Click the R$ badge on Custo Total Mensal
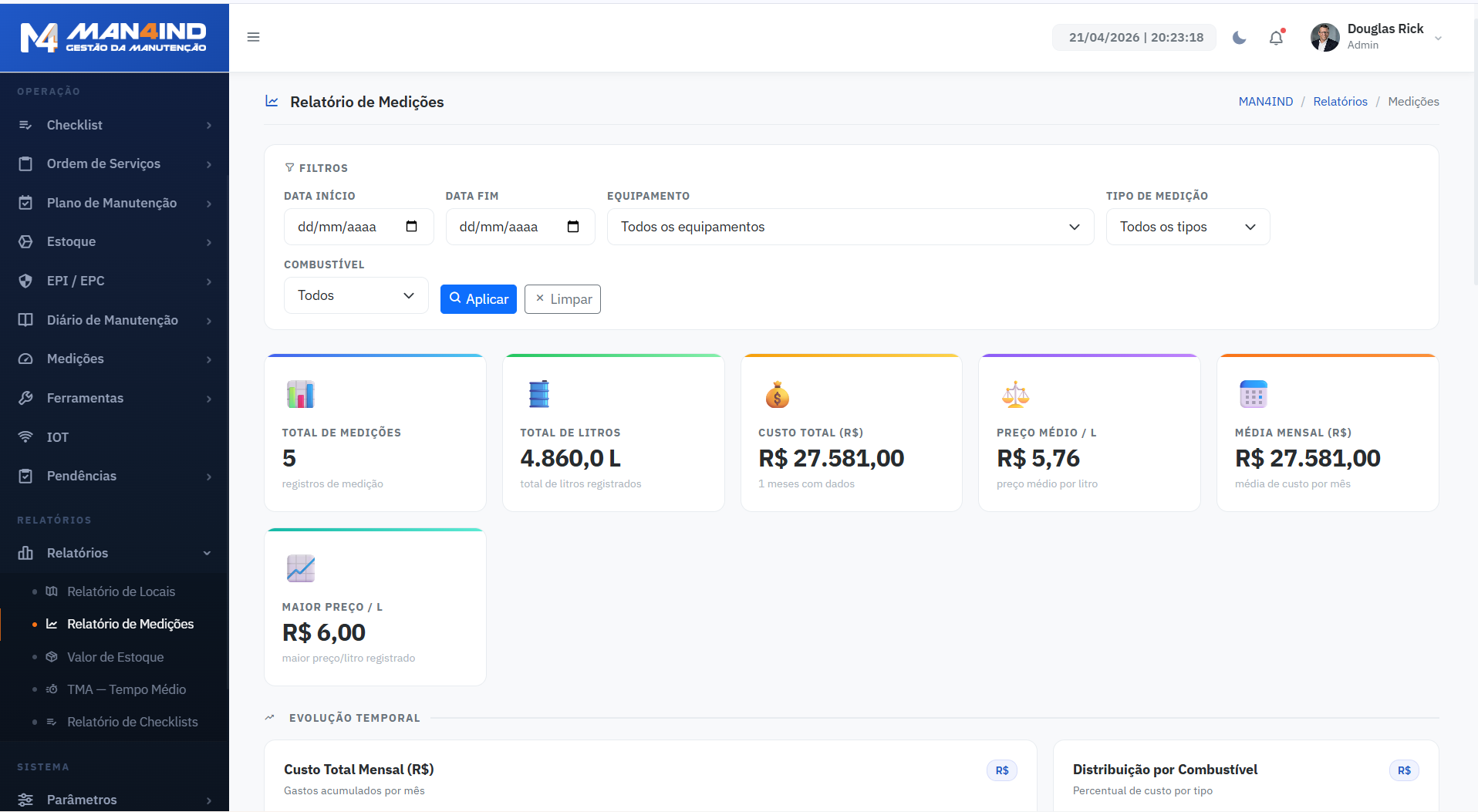 [x=1001, y=770]
